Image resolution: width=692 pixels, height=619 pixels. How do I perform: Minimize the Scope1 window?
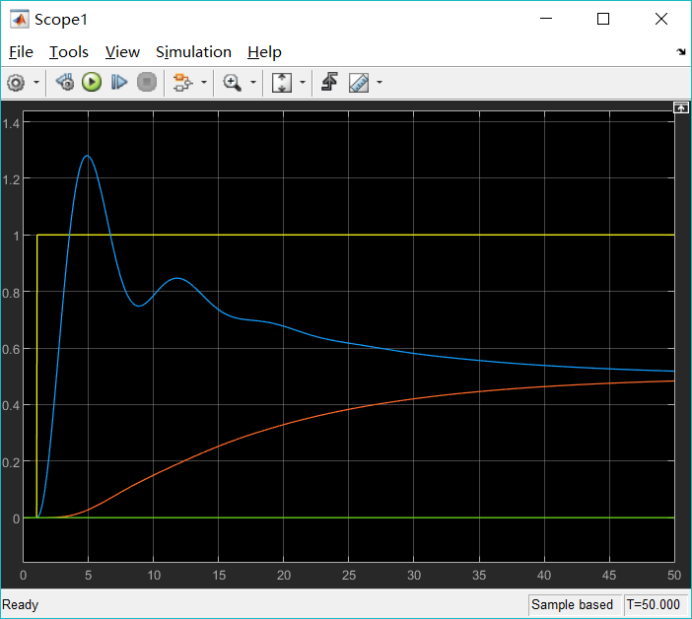[546, 19]
